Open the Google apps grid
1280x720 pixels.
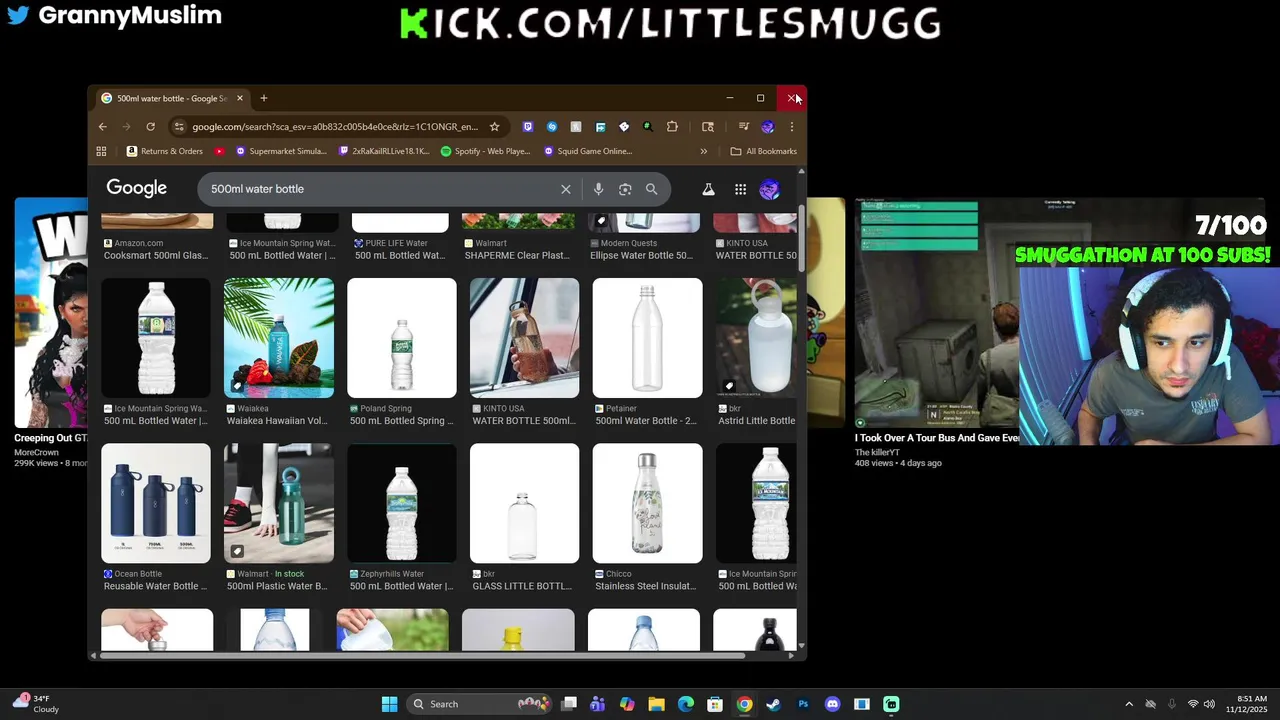740,189
